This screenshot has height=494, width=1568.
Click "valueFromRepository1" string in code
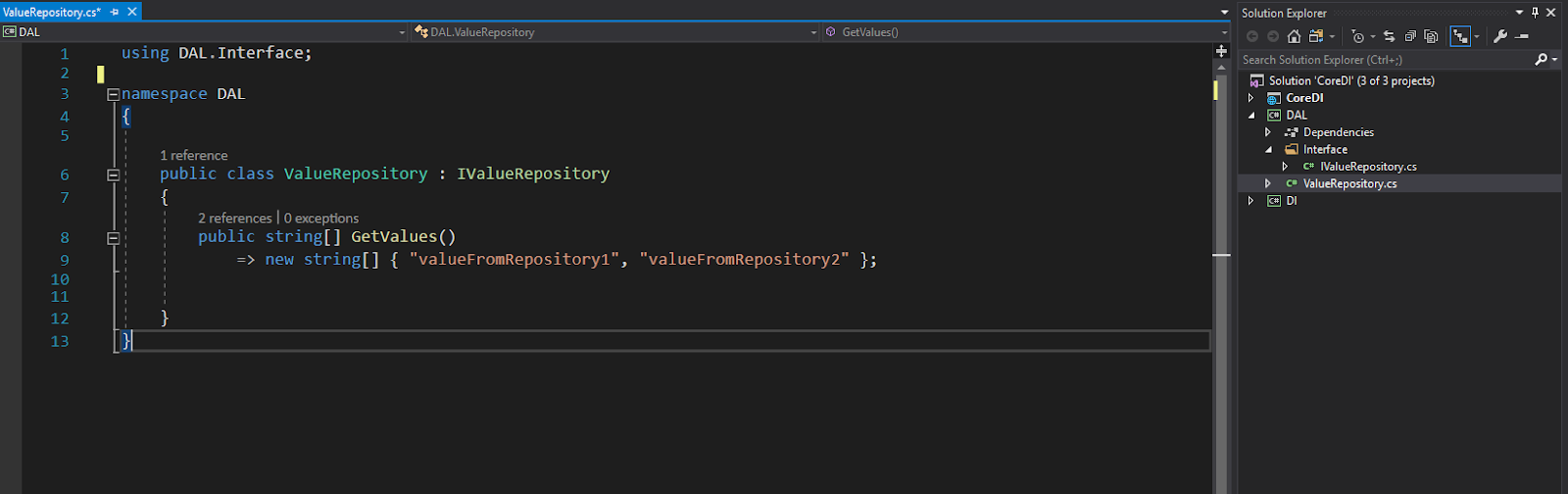tap(514, 259)
